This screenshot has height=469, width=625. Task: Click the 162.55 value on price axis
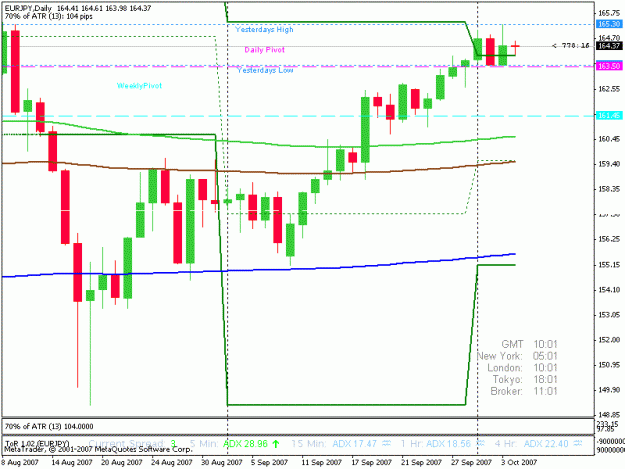pyautogui.click(x=609, y=88)
